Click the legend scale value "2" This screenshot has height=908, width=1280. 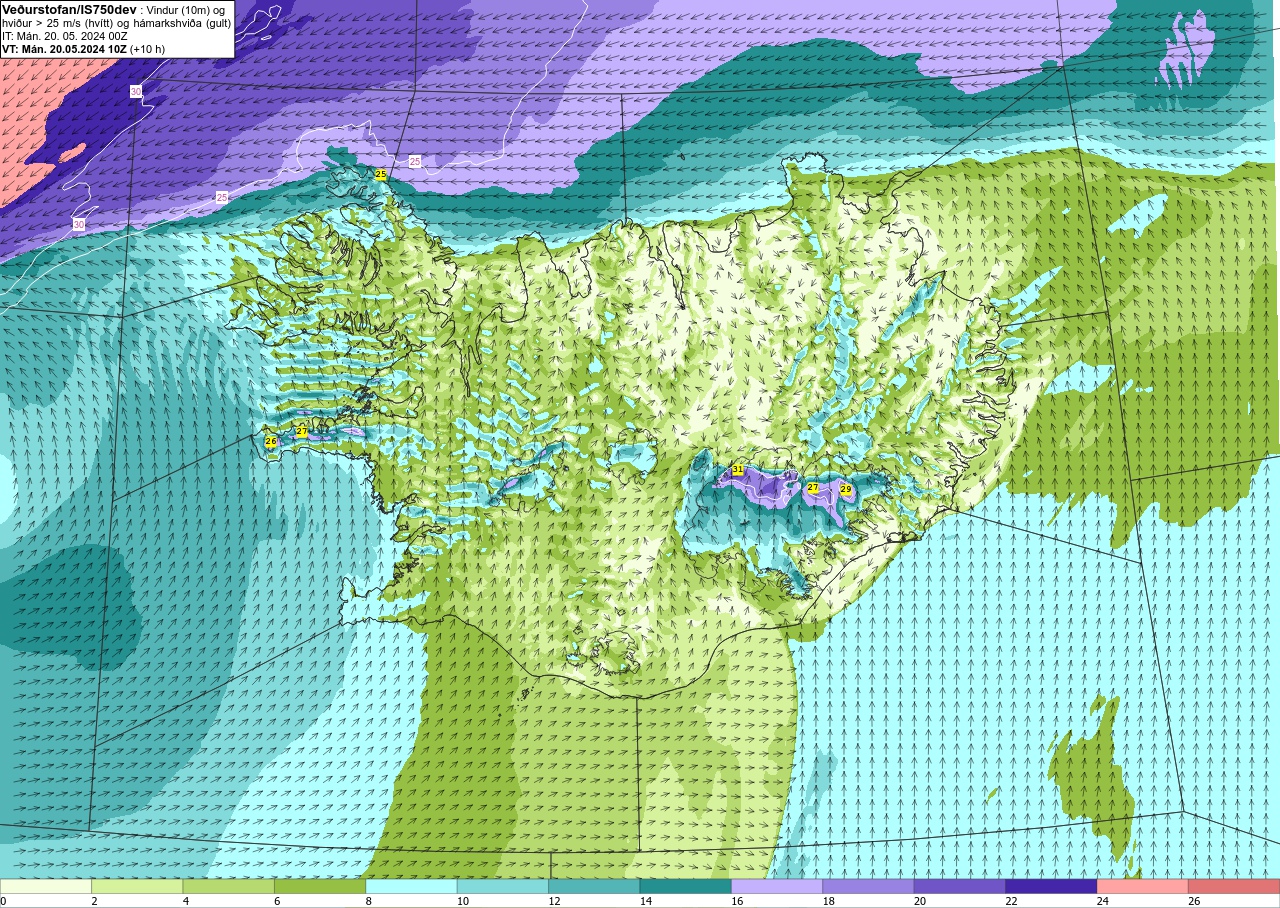click(92, 901)
